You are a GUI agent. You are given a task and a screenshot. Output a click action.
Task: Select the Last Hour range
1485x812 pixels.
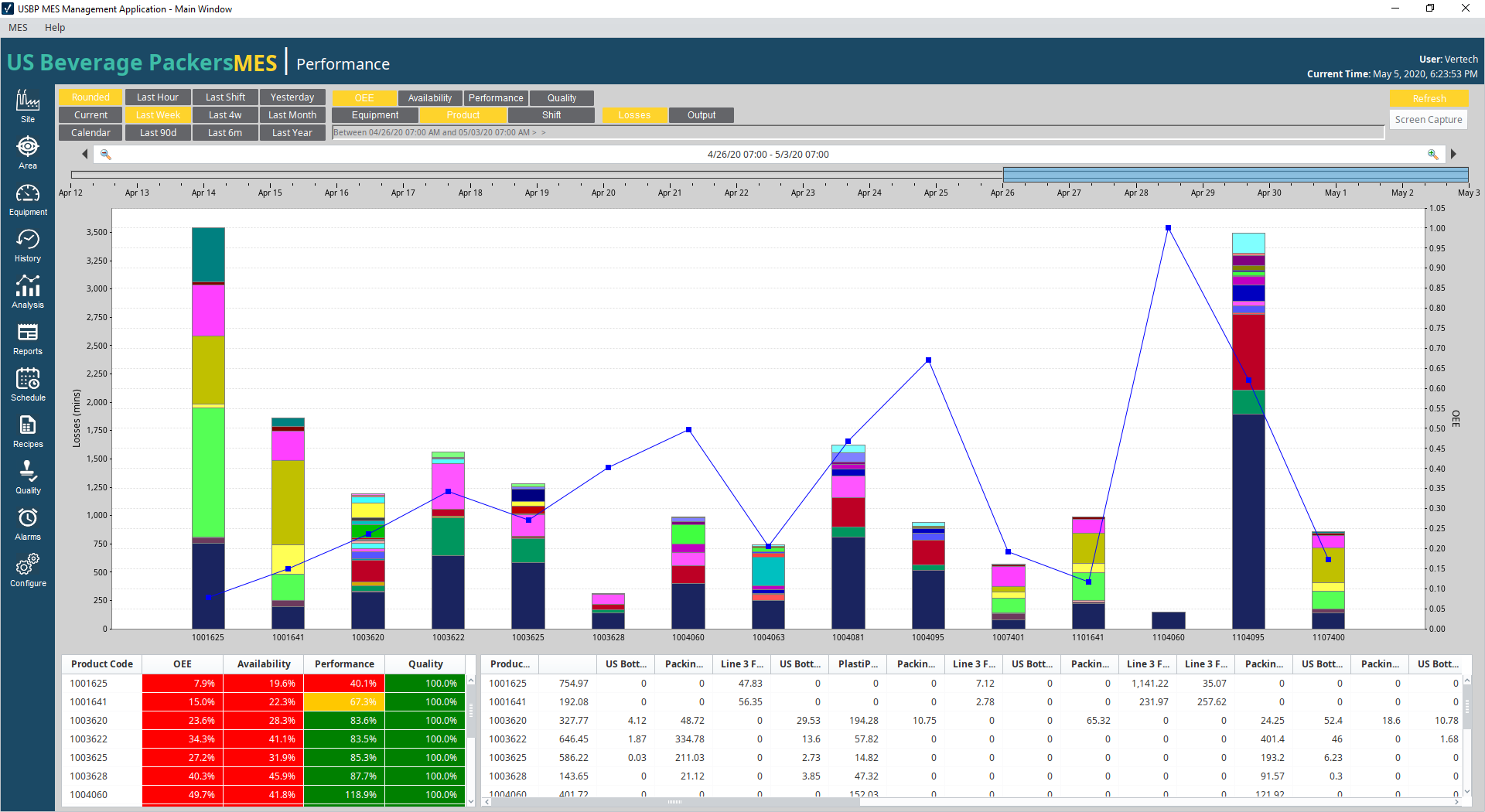coord(158,97)
